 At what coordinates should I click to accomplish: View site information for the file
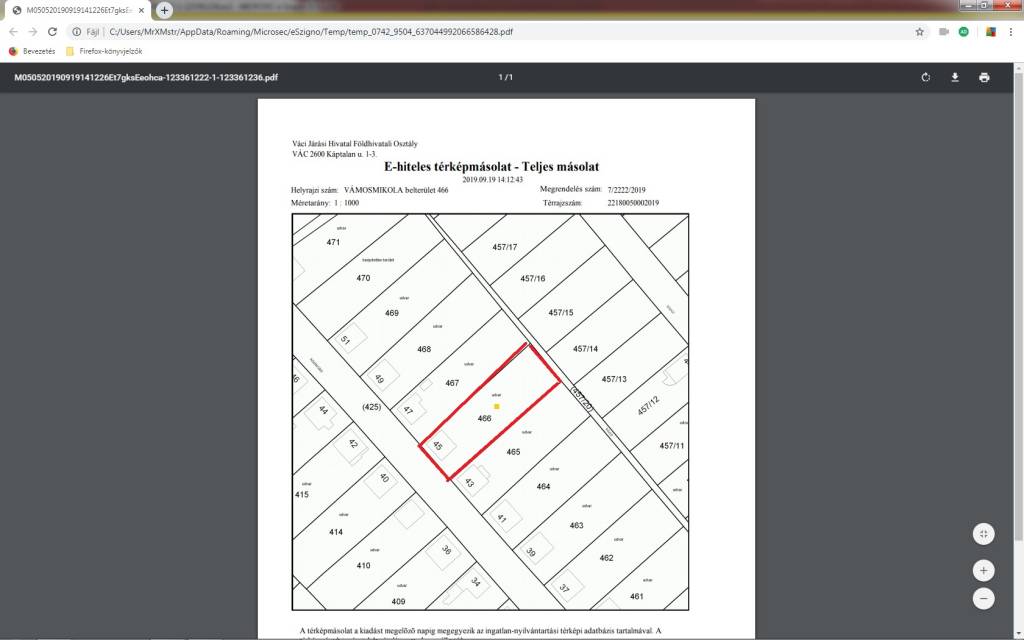point(76,31)
